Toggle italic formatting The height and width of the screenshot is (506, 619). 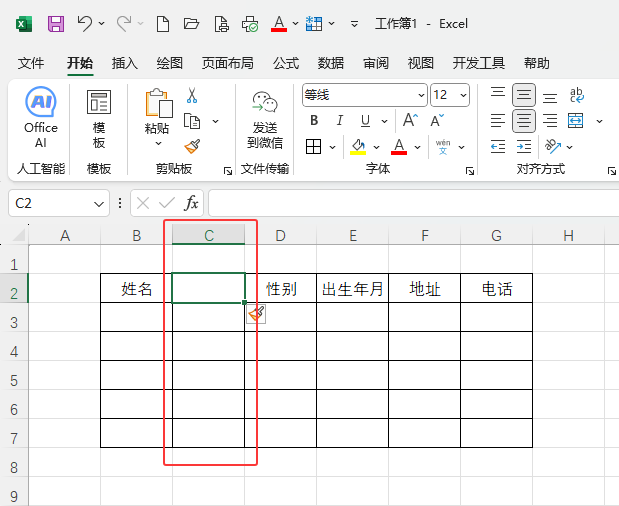pyautogui.click(x=340, y=120)
